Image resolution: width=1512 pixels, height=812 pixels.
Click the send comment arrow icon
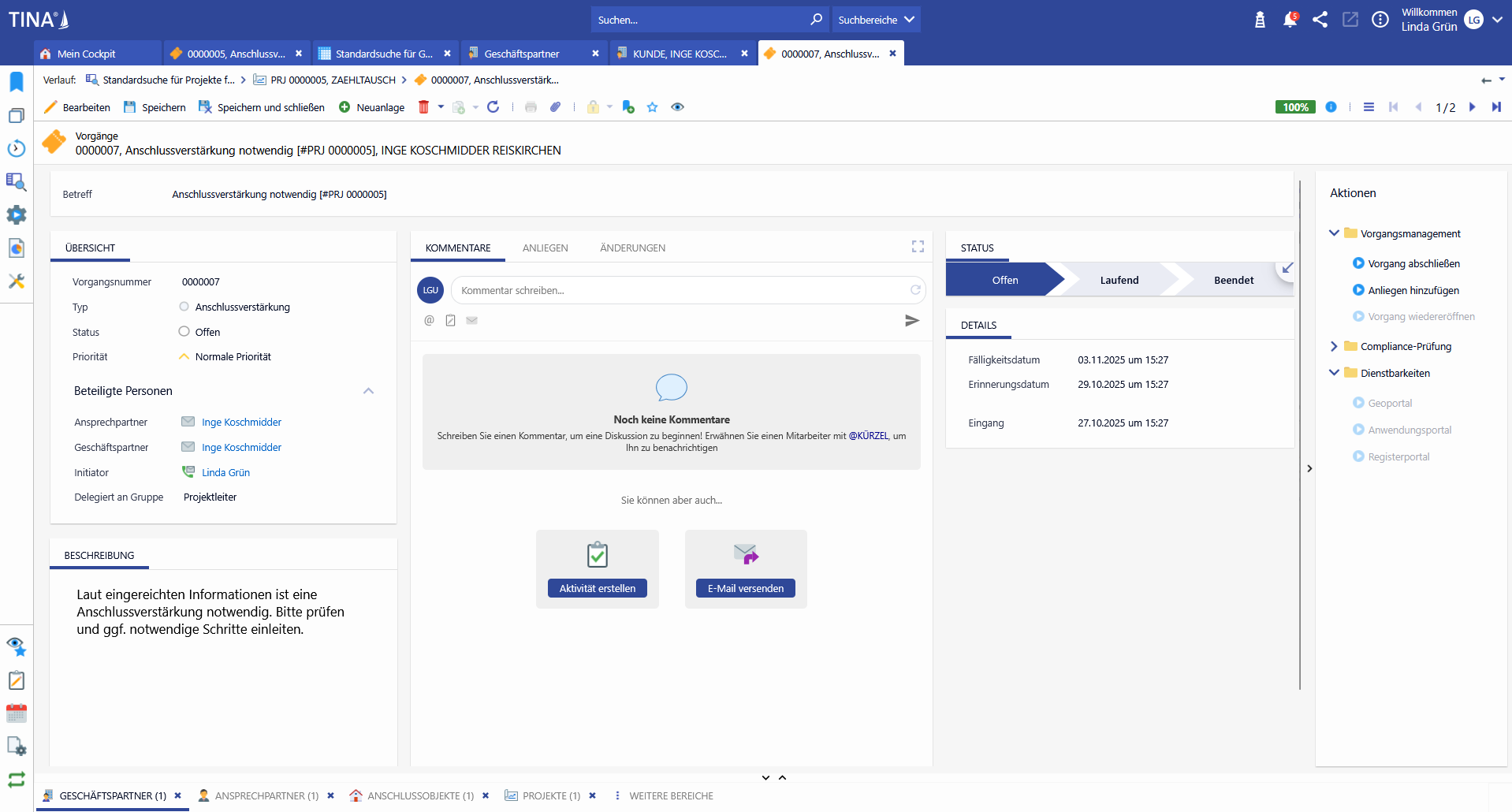coord(911,321)
